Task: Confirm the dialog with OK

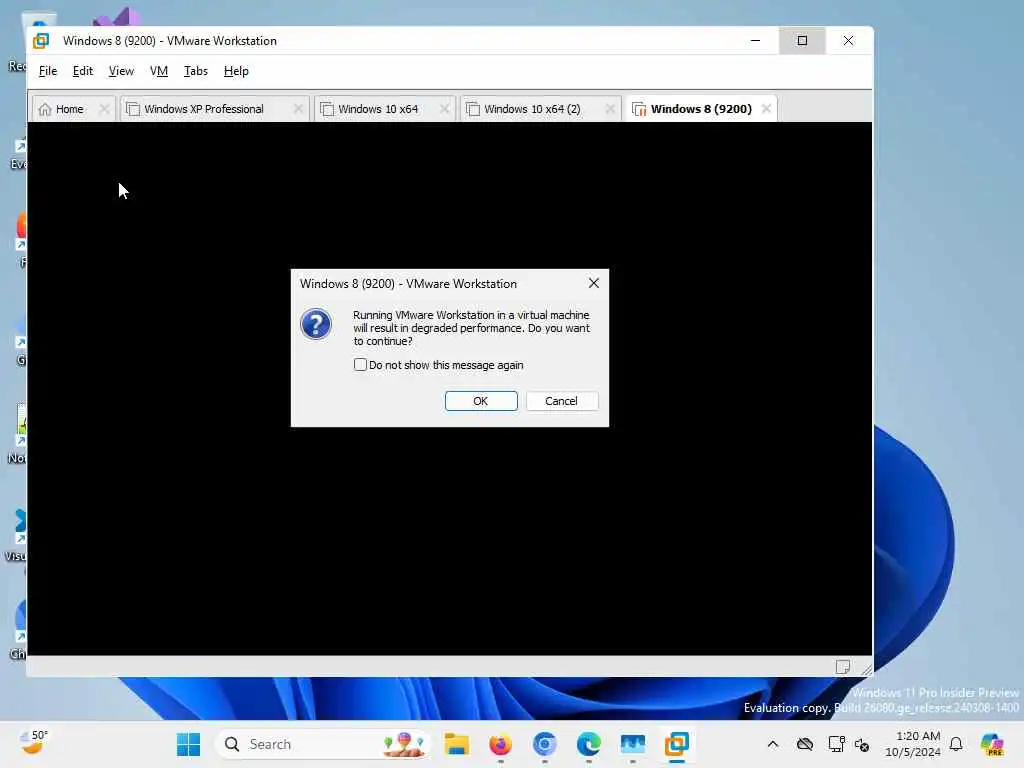Action: tap(481, 401)
